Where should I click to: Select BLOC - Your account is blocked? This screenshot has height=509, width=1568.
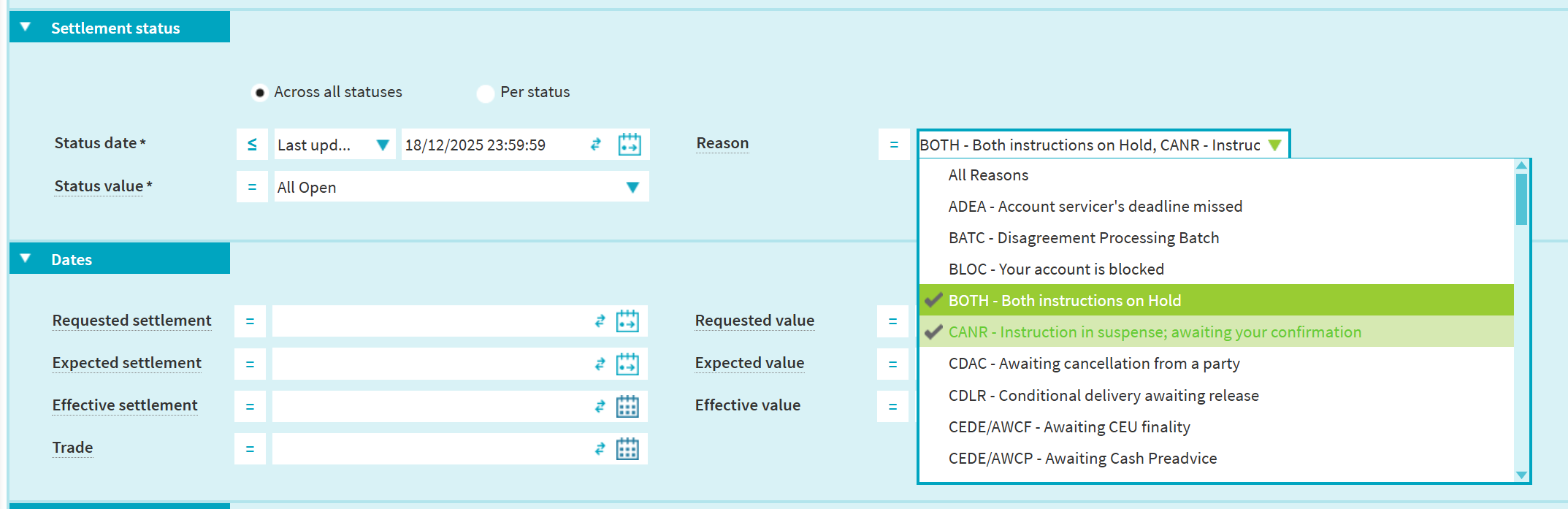[1056, 269]
